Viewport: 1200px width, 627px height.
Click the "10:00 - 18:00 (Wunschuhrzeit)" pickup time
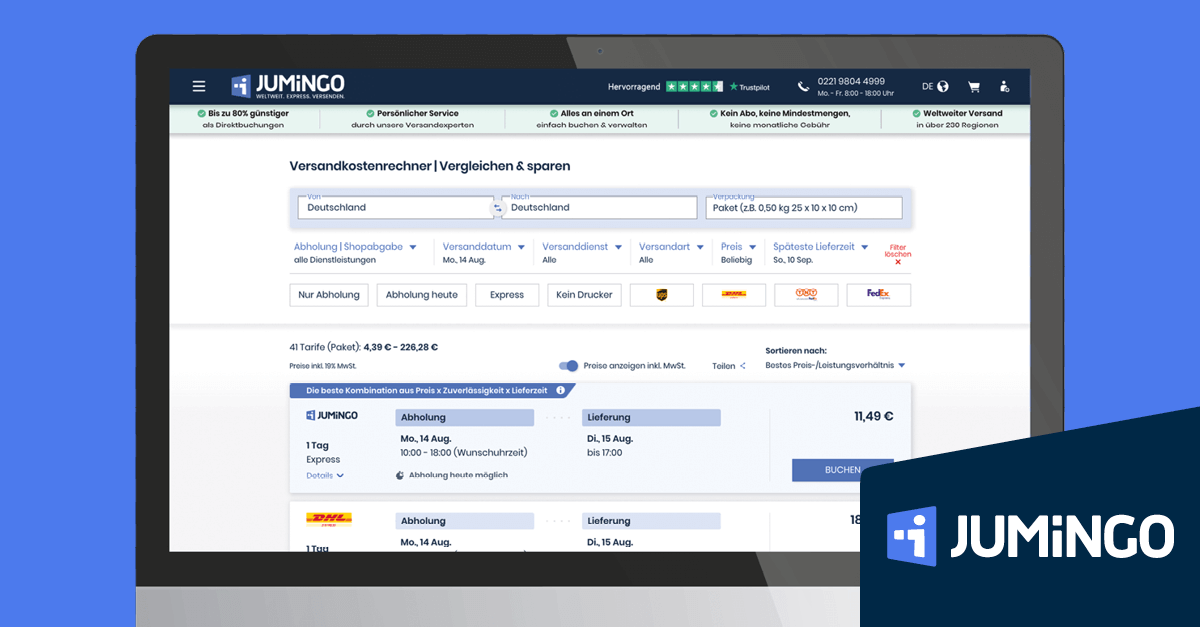point(463,453)
